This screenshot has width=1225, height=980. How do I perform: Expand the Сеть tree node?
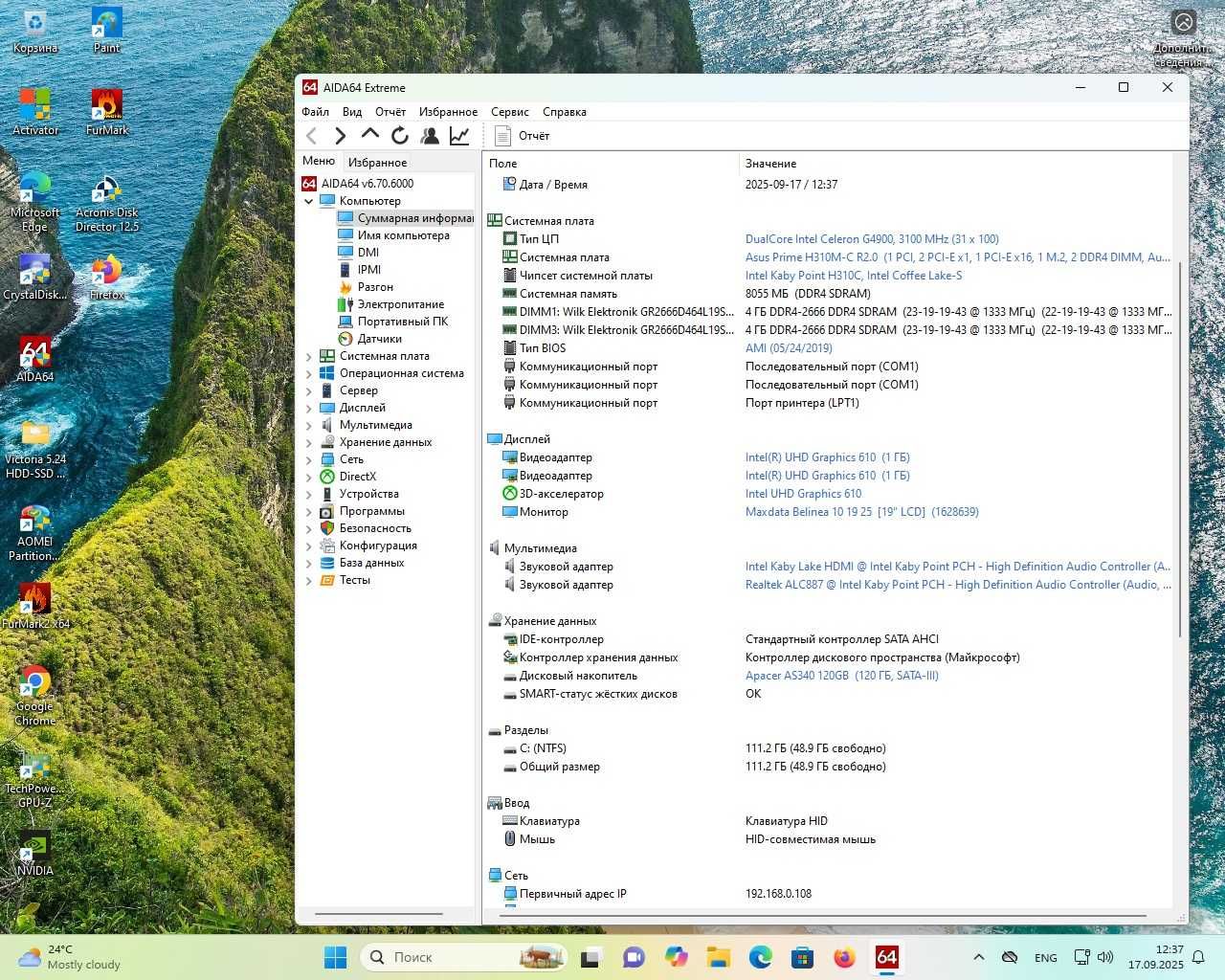click(309, 459)
